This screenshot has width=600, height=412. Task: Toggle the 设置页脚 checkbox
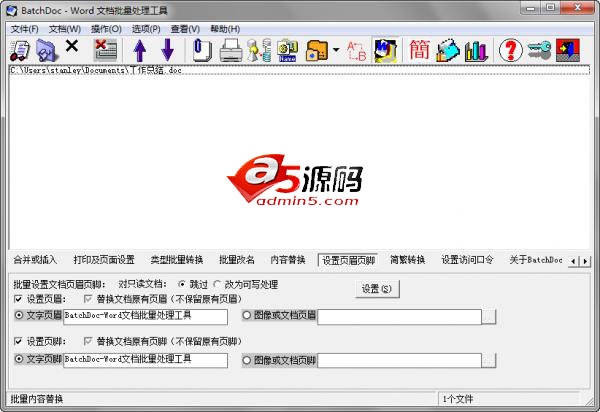(x=18, y=341)
